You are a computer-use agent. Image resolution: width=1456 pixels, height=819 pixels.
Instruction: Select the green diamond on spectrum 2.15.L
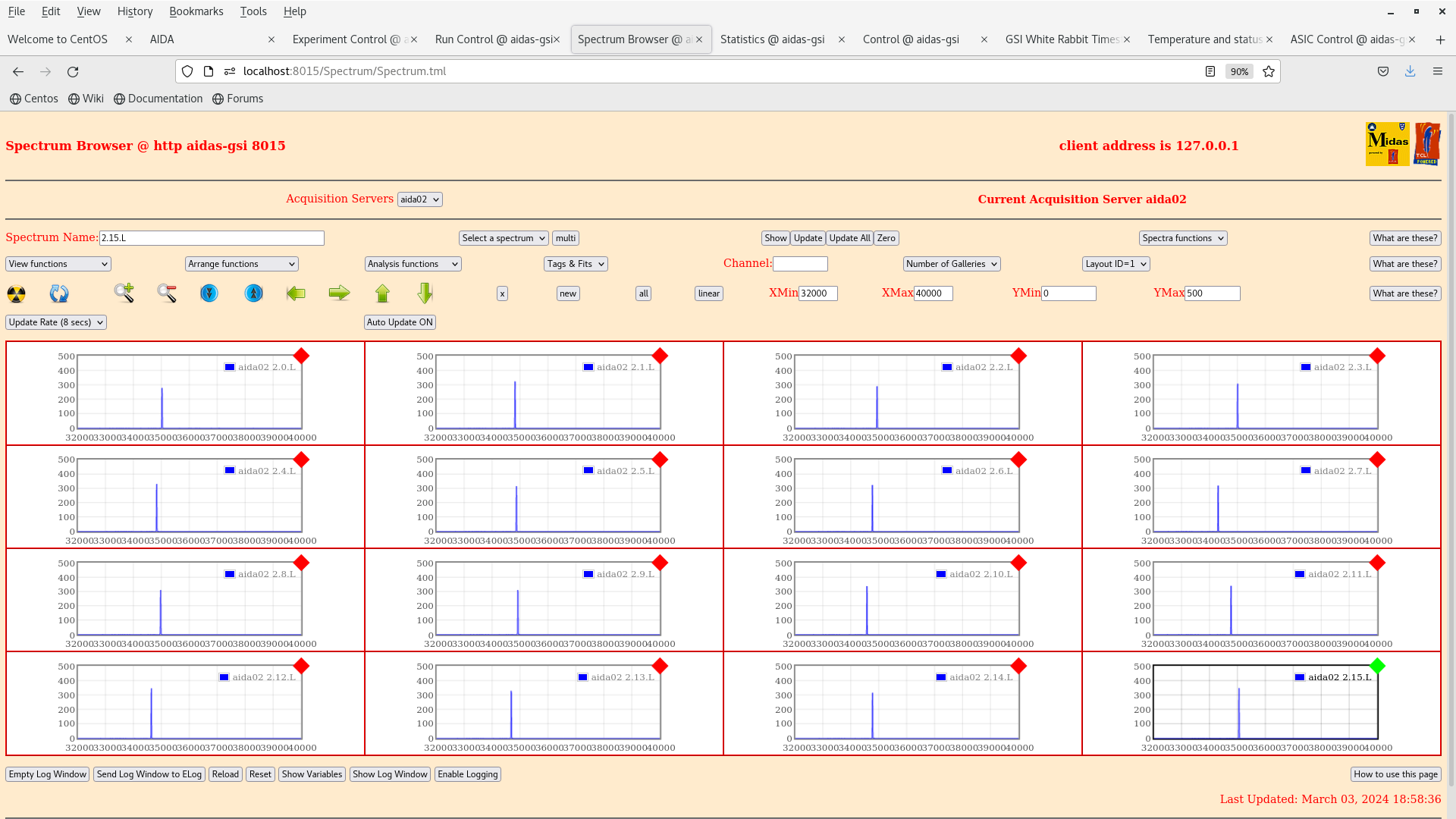(x=1377, y=666)
